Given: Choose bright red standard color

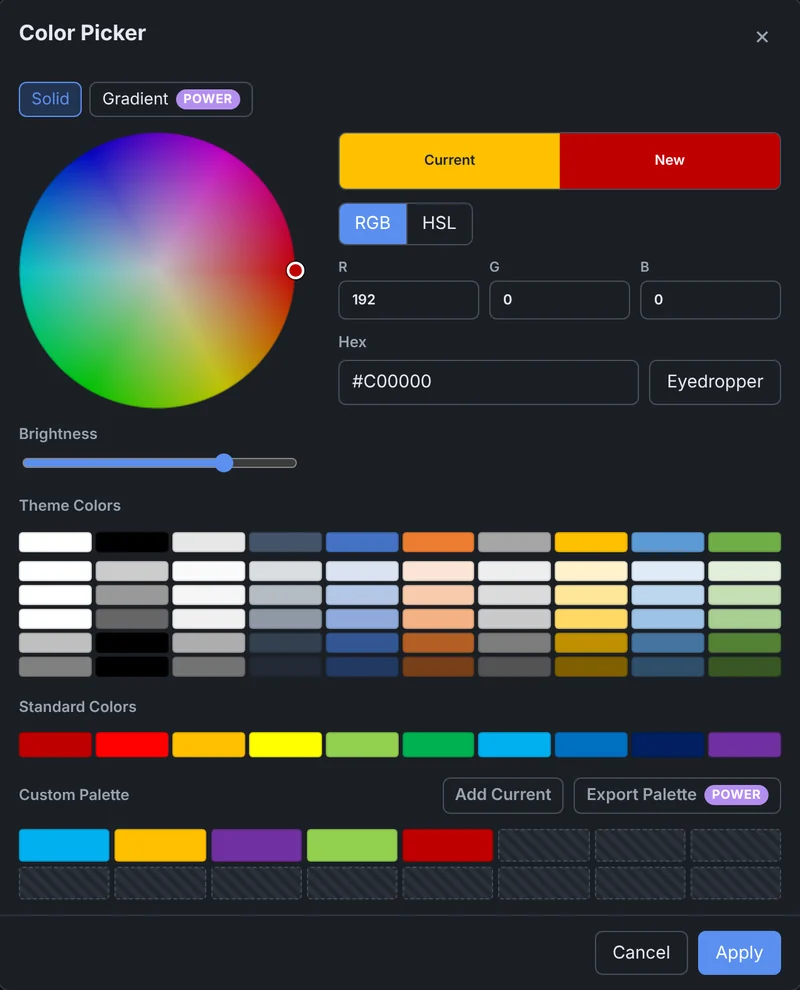Looking at the screenshot, I should click(132, 744).
